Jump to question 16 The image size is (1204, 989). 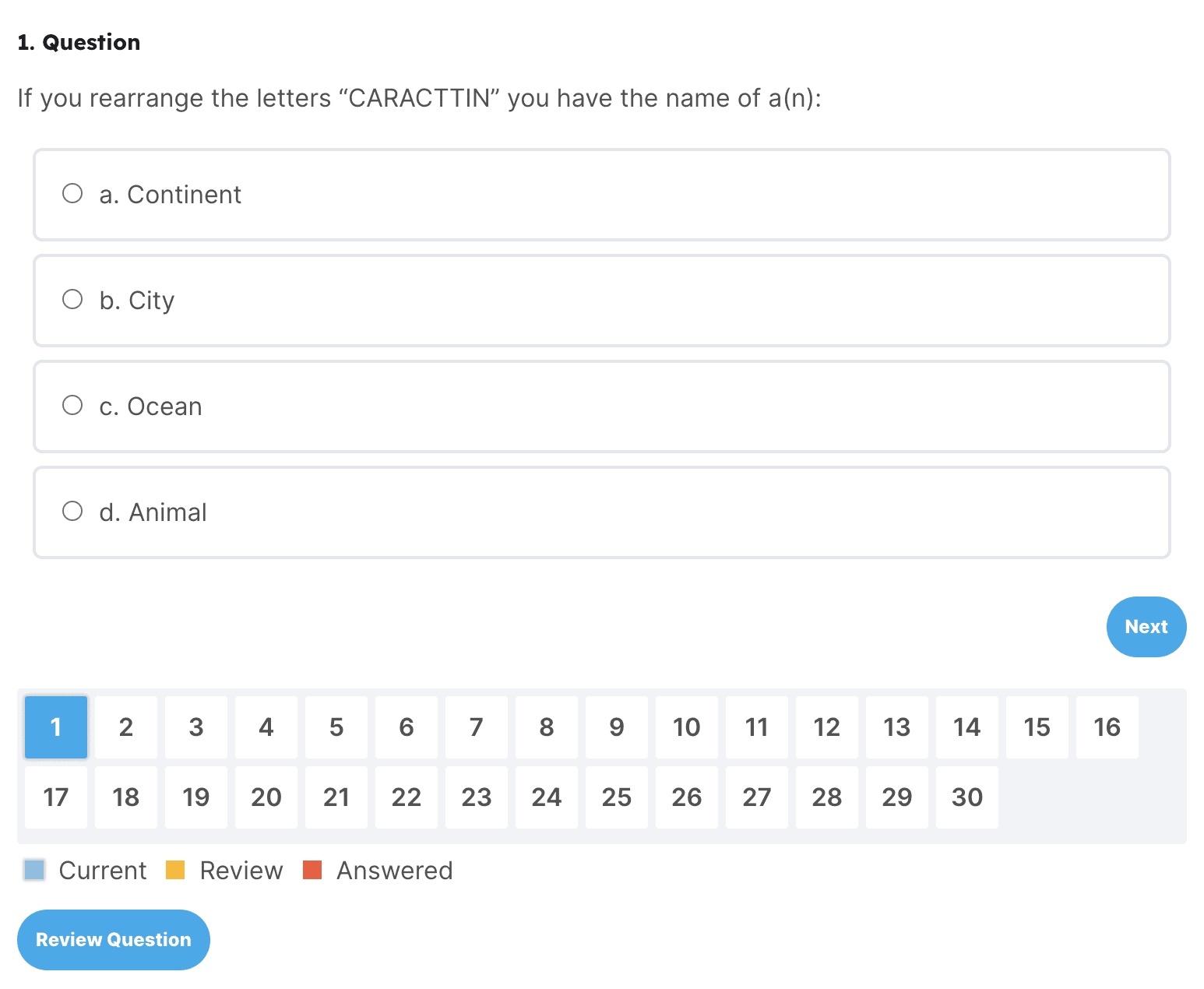coord(1107,727)
